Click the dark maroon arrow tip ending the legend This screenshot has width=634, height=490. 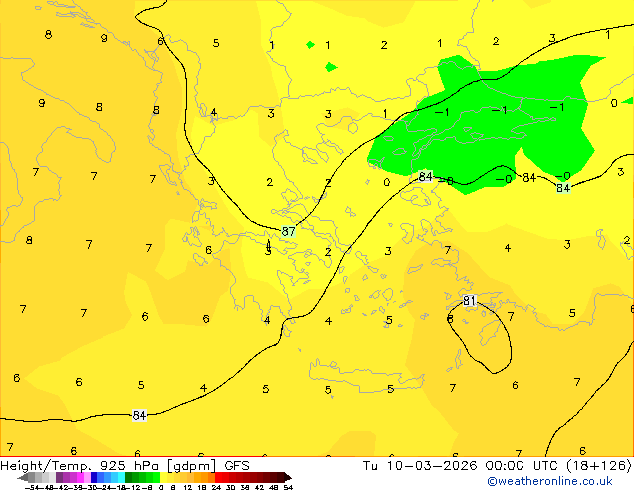[288, 477]
